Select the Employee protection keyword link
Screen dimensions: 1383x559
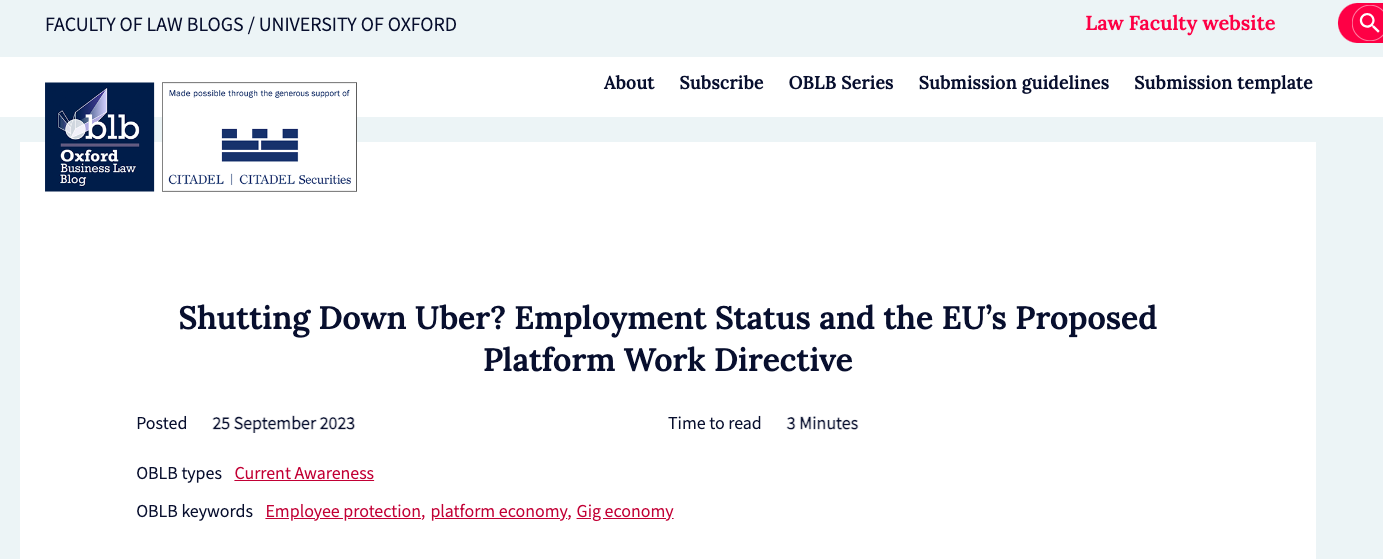[343, 511]
